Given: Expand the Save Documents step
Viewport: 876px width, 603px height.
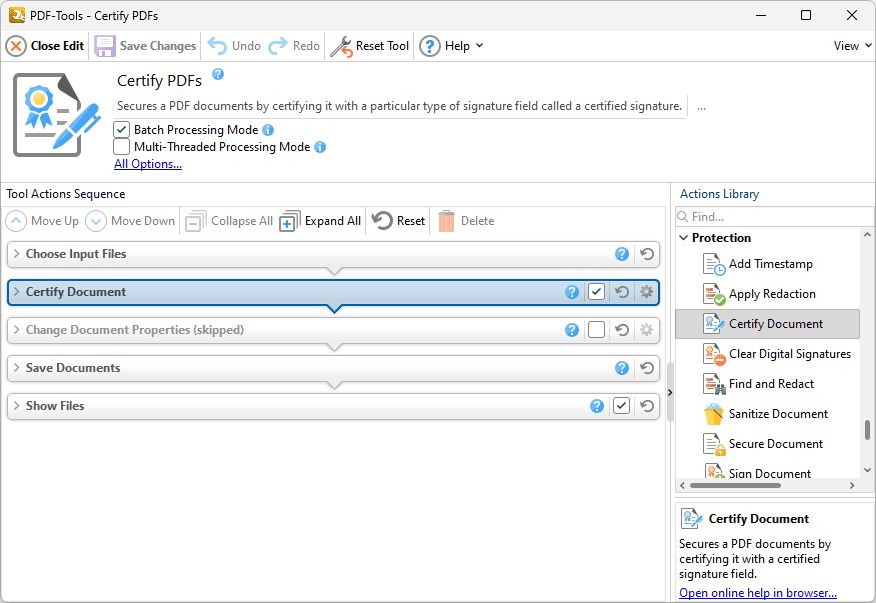Looking at the screenshot, I should click(x=16, y=368).
